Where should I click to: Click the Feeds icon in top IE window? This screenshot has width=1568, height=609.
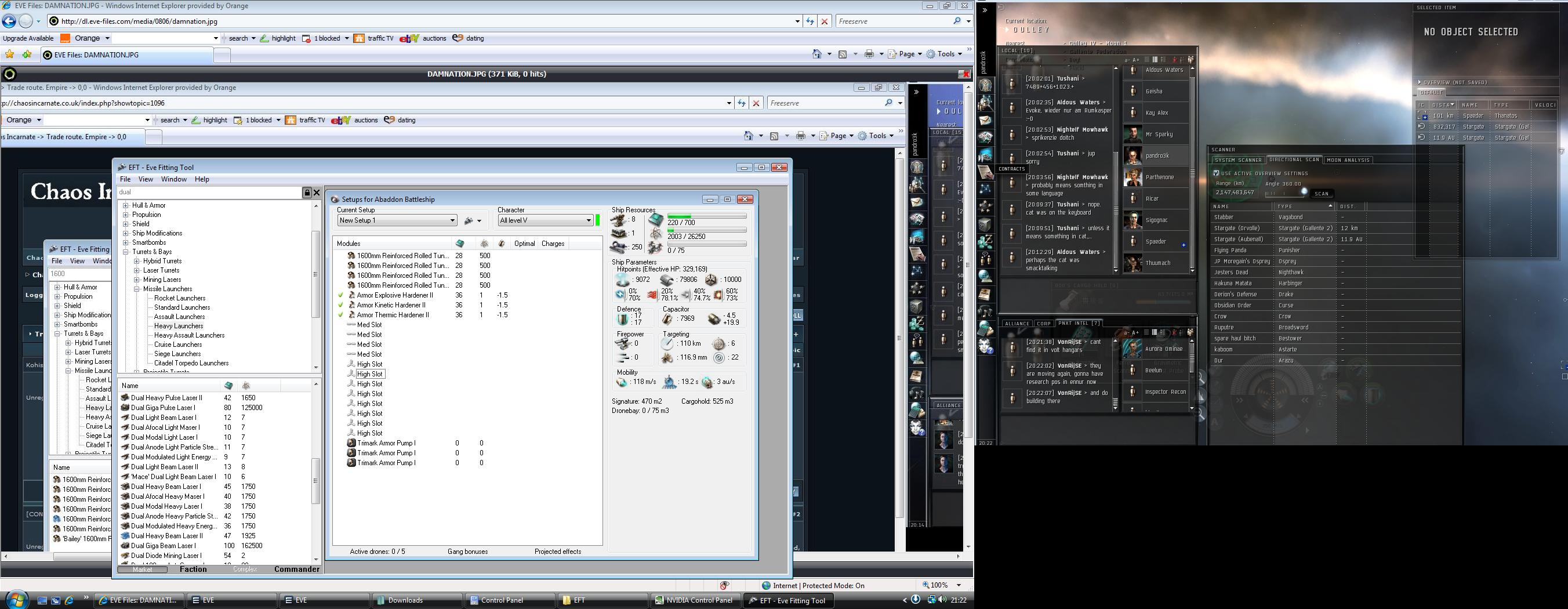pos(843,54)
